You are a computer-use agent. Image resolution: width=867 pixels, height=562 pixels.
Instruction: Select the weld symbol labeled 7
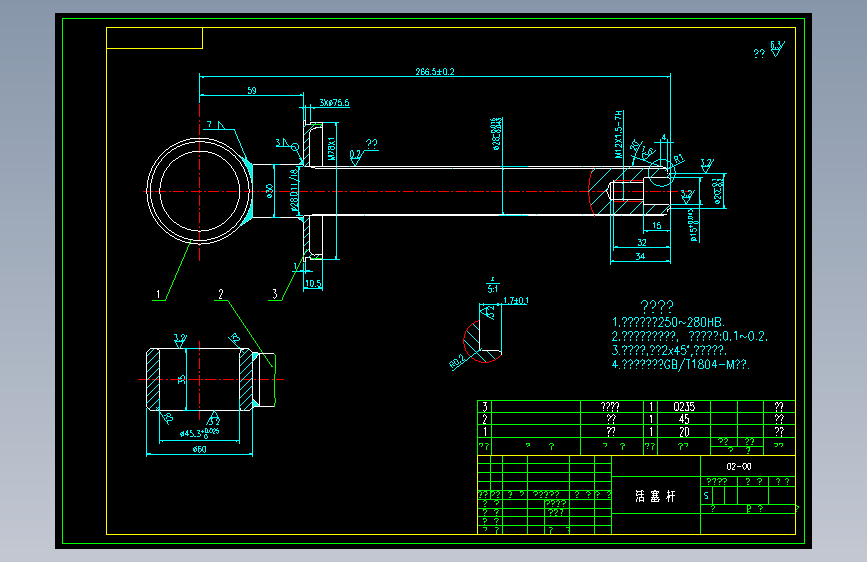click(216, 125)
